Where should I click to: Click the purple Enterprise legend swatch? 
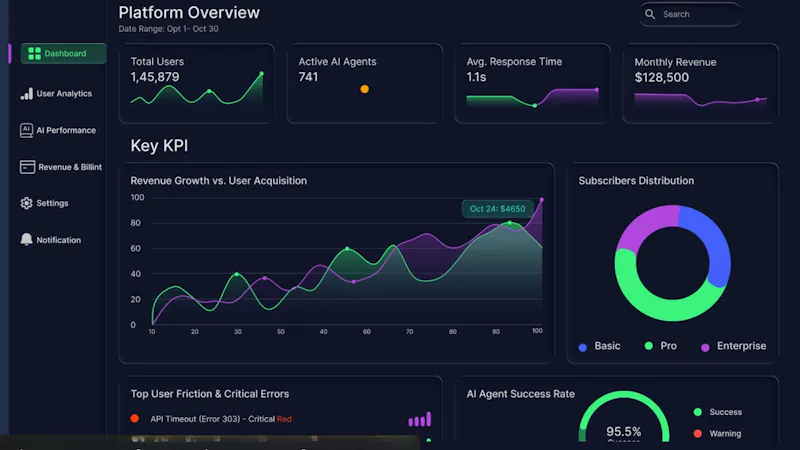(705, 347)
